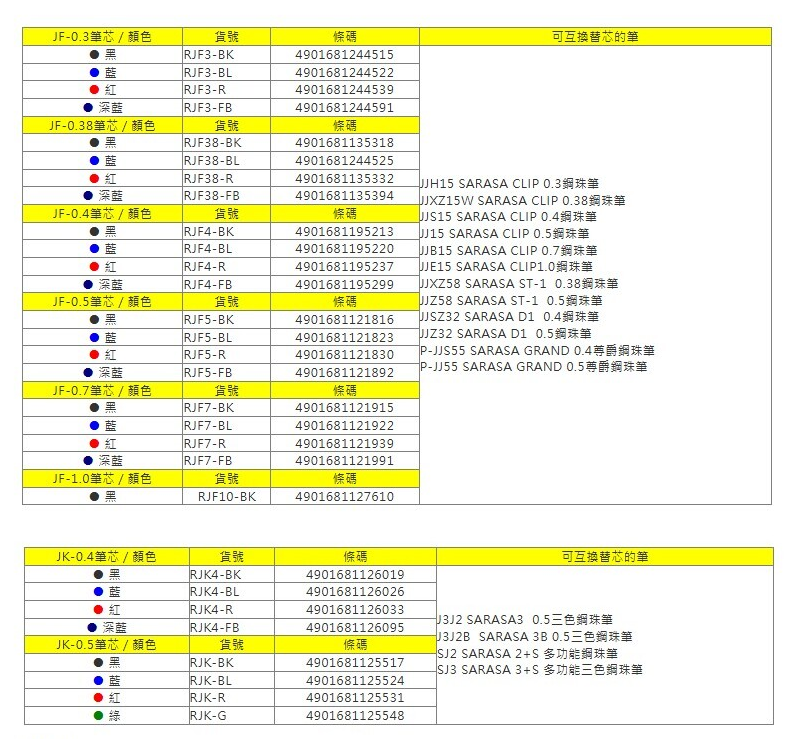
Task: Click item code RJF3-BK
Action: [209, 55]
